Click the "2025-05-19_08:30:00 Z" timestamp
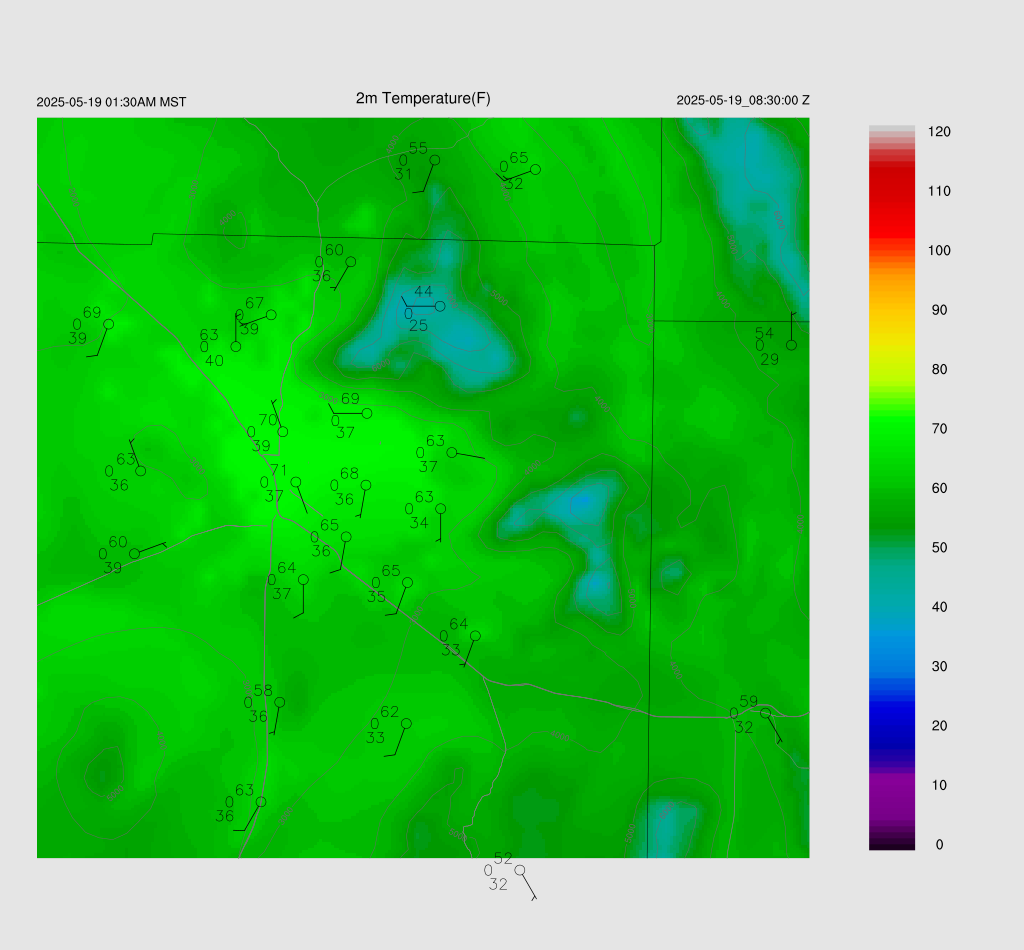The image size is (1024, 950). 743,101
